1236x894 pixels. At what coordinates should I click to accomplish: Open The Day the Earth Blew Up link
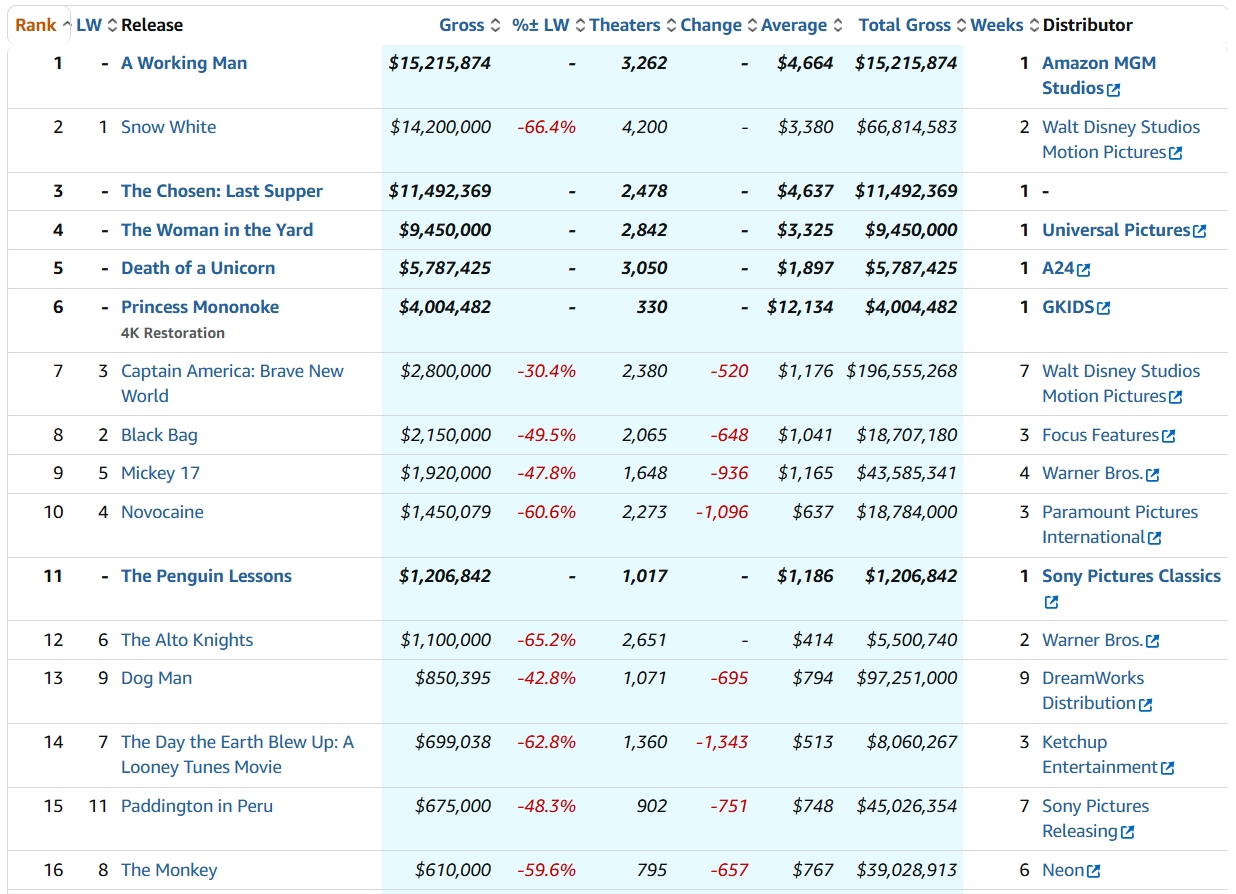tap(237, 754)
